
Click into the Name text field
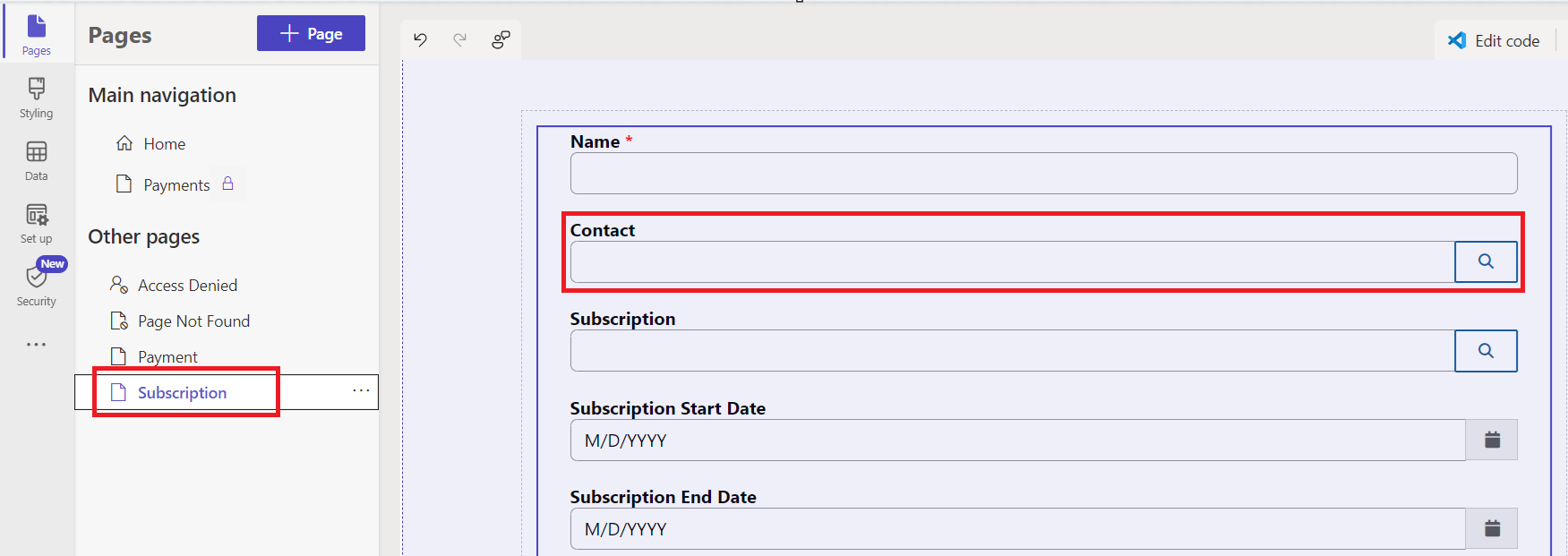1043,173
